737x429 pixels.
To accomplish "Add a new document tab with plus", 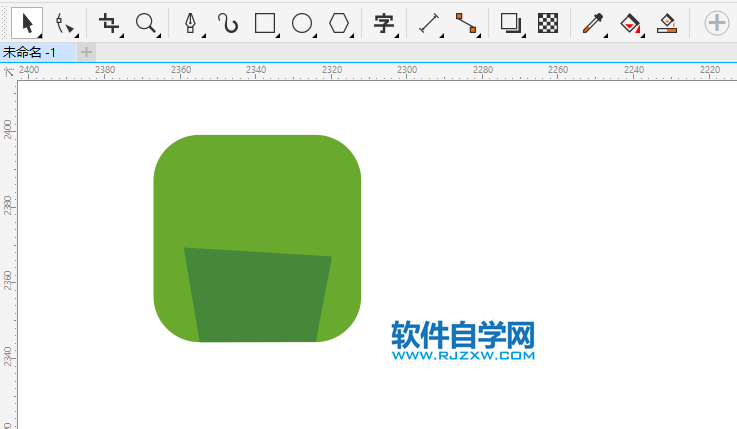I will (x=86, y=52).
